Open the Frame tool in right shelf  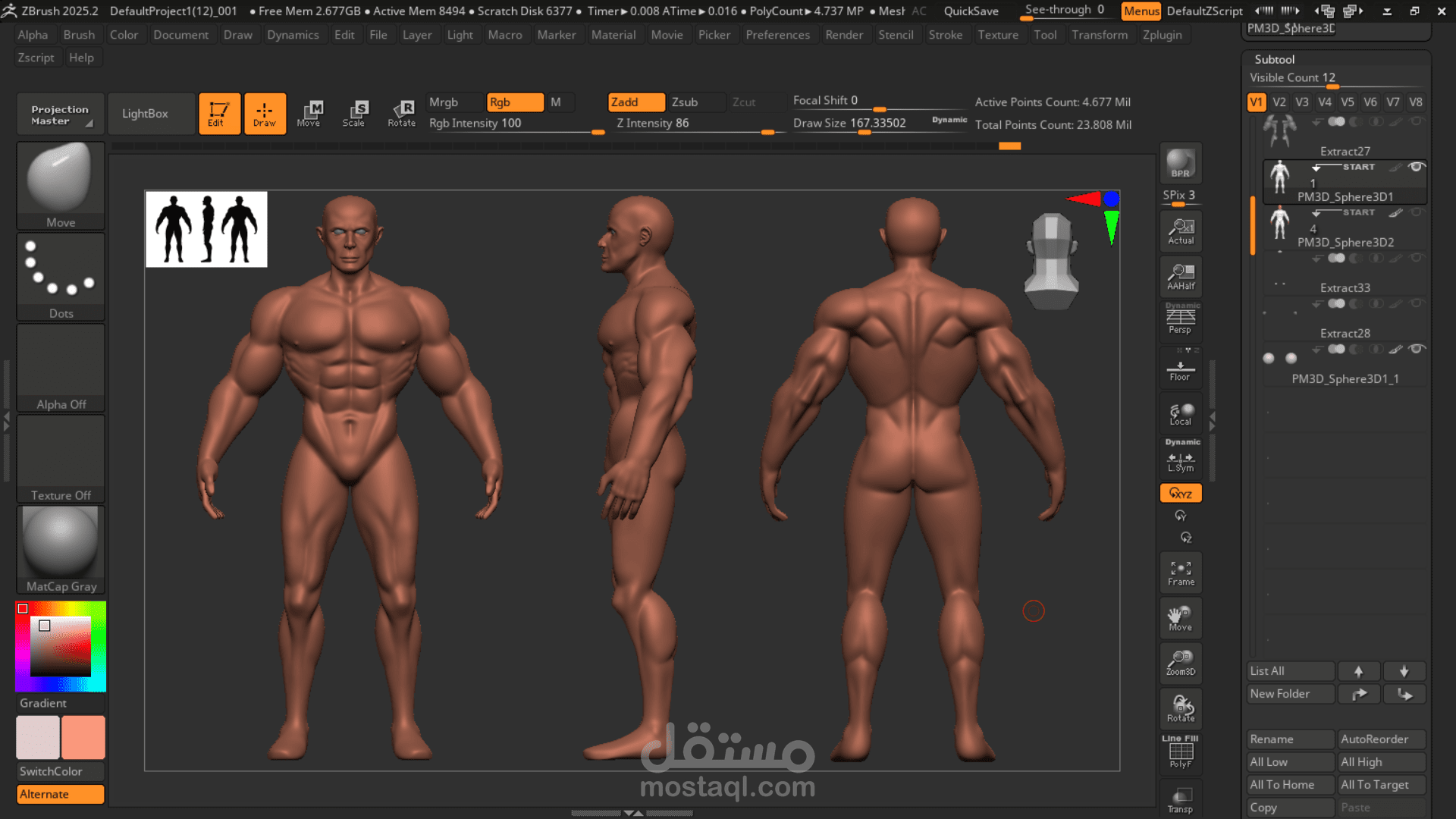(x=1180, y=573)
